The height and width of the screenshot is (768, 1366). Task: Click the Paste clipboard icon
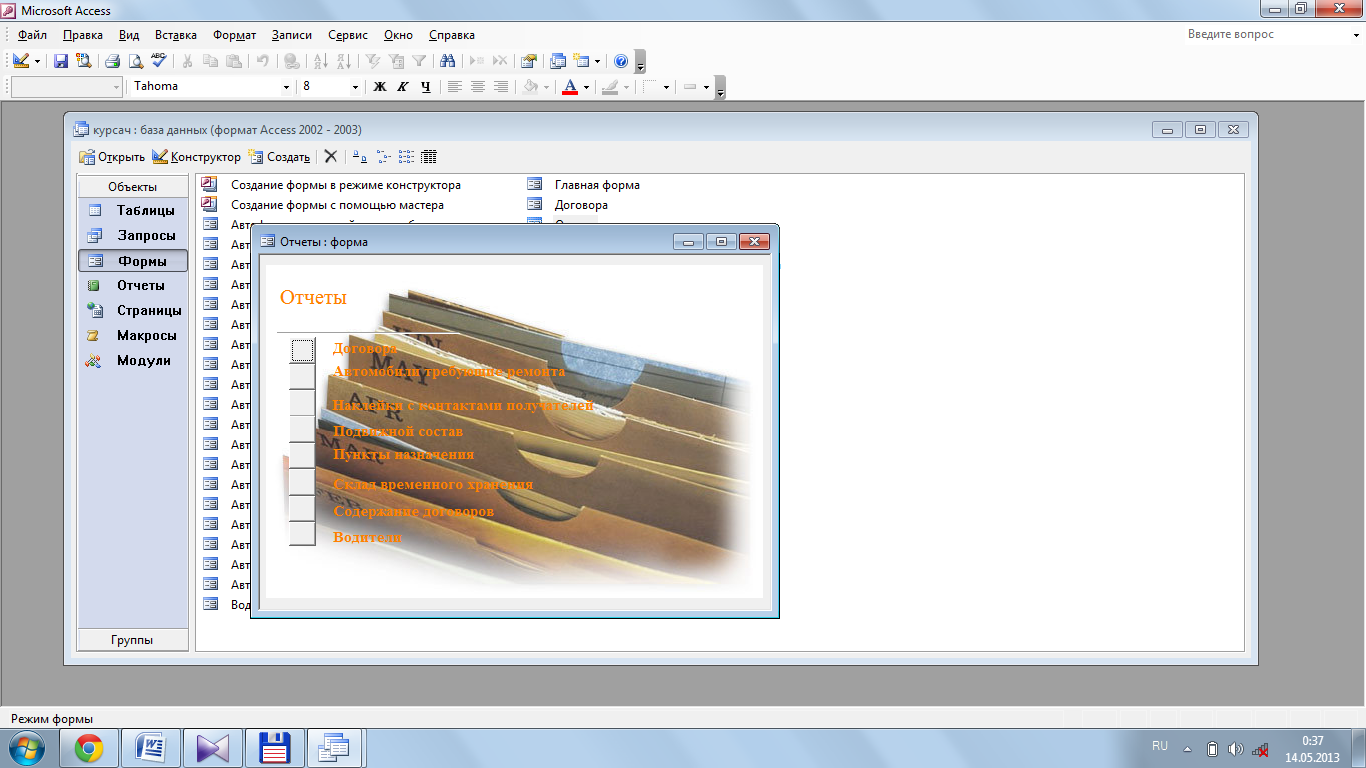233,61
